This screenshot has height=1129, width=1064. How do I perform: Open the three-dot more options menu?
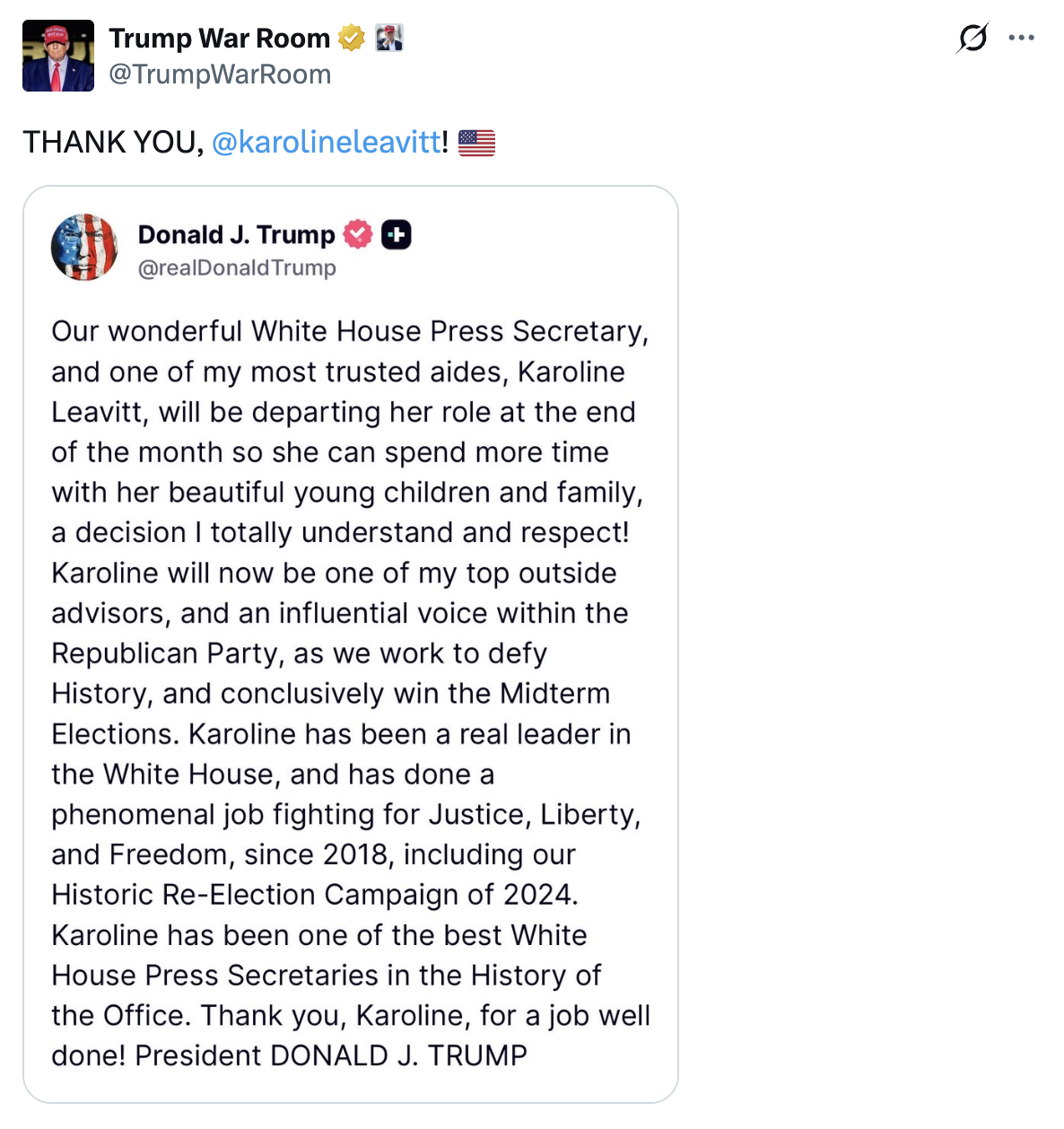[x=1022, y=38]
